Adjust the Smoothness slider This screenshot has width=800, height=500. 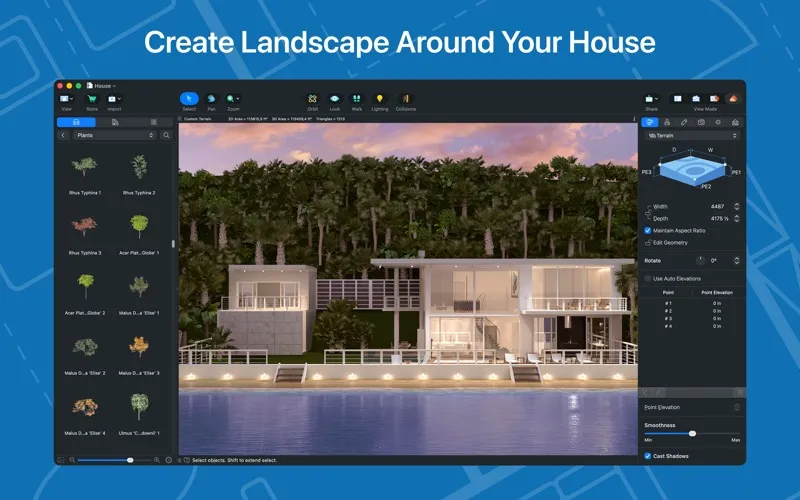pyautogui.click(x=692, y=434)
